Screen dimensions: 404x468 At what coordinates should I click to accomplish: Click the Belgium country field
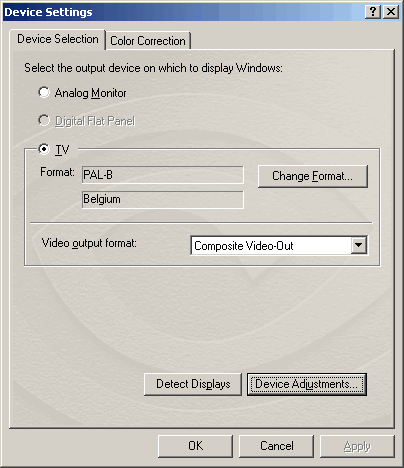163,200
